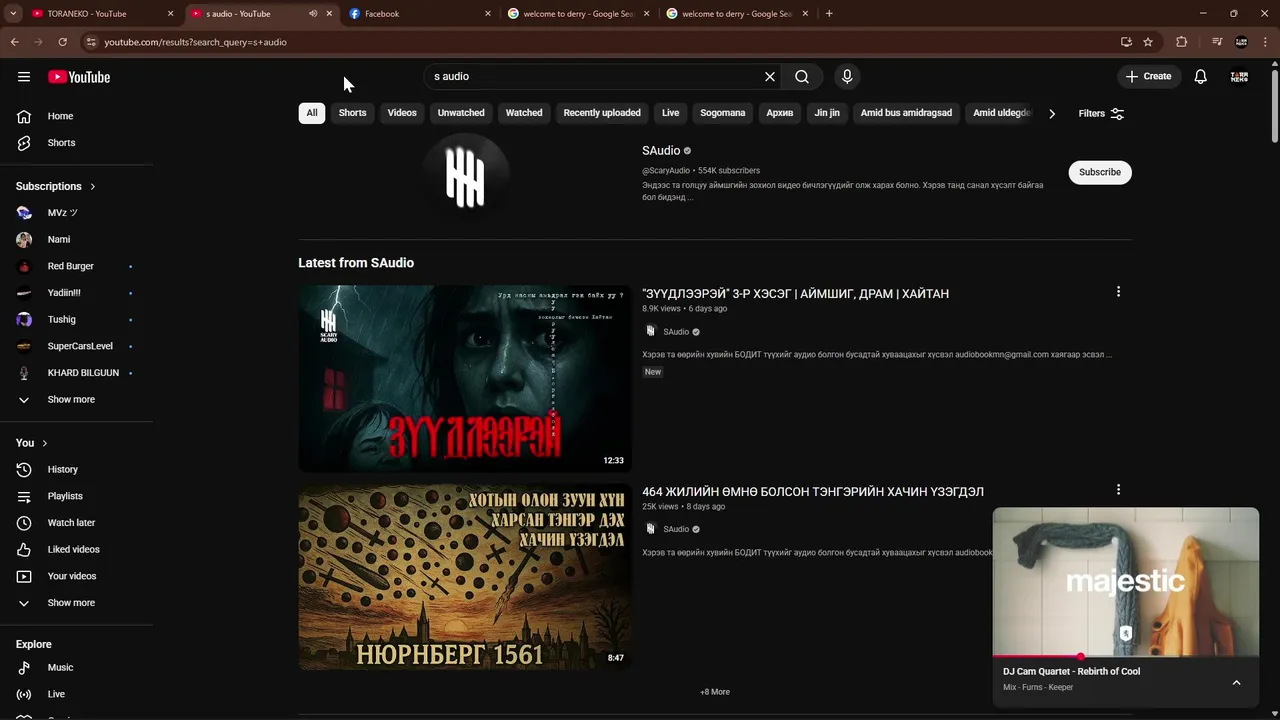The image size is (1280, 720).
Task: Open the account avatar menu
Action: [x=1240, y=77]
